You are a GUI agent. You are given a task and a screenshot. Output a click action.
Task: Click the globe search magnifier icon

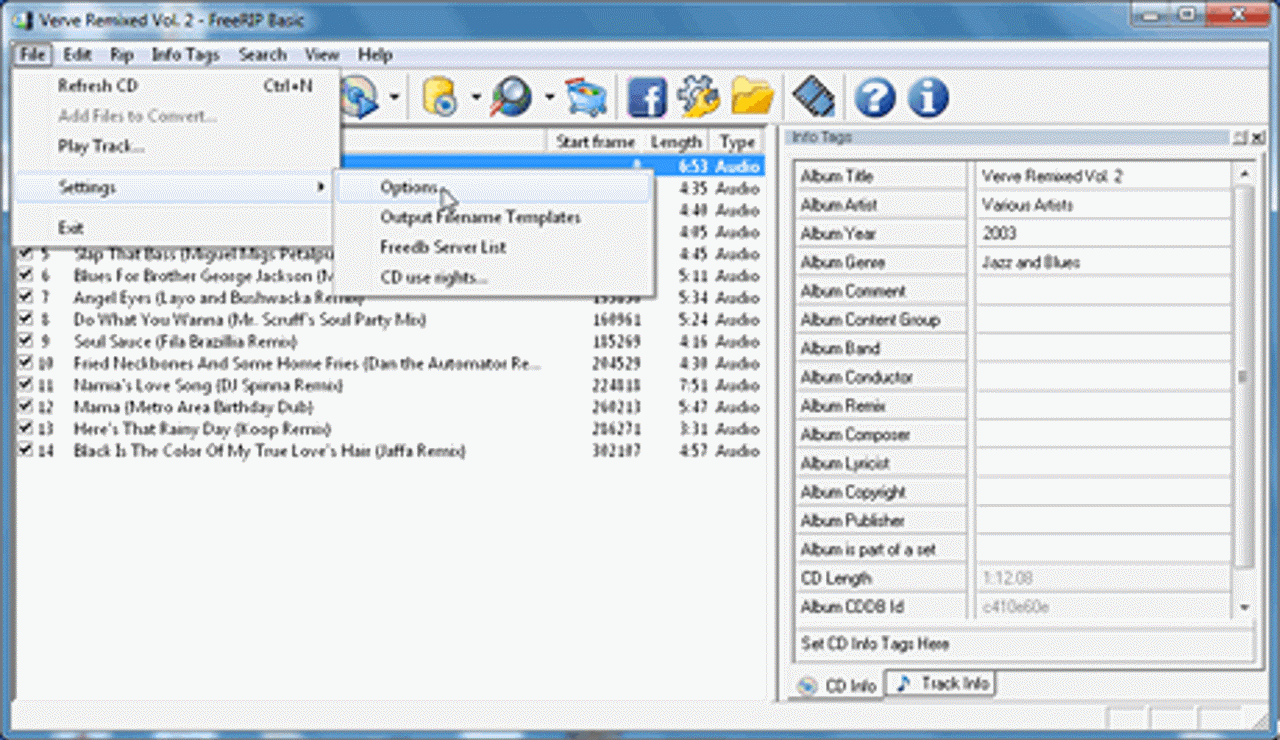pos(512,97)
